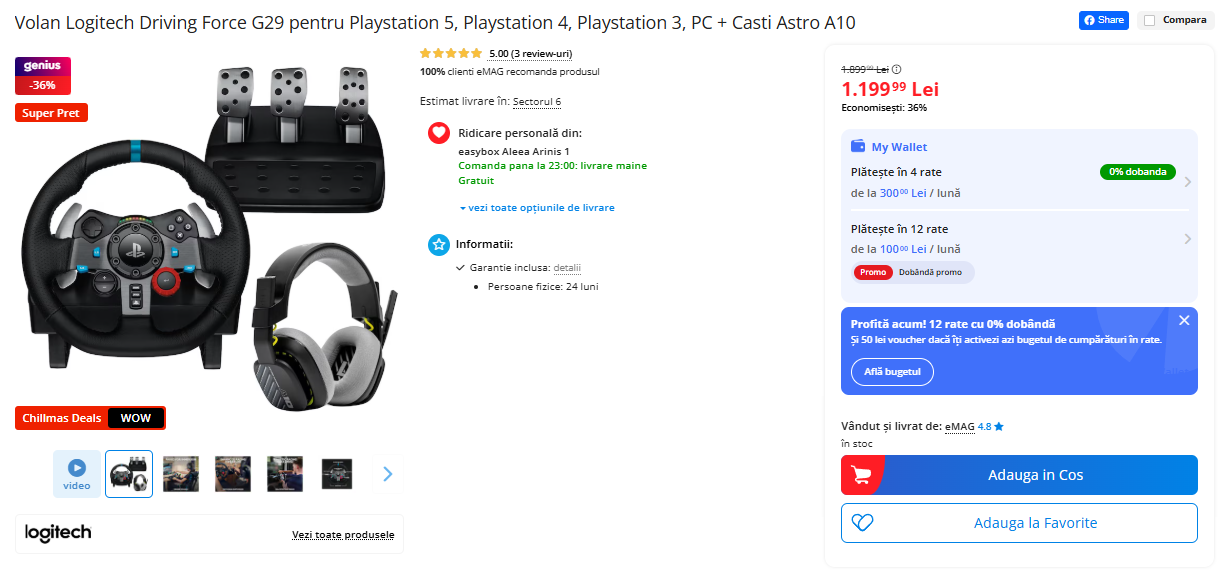Dismiss the 12 rate promo banner with X

[1184, 320]
